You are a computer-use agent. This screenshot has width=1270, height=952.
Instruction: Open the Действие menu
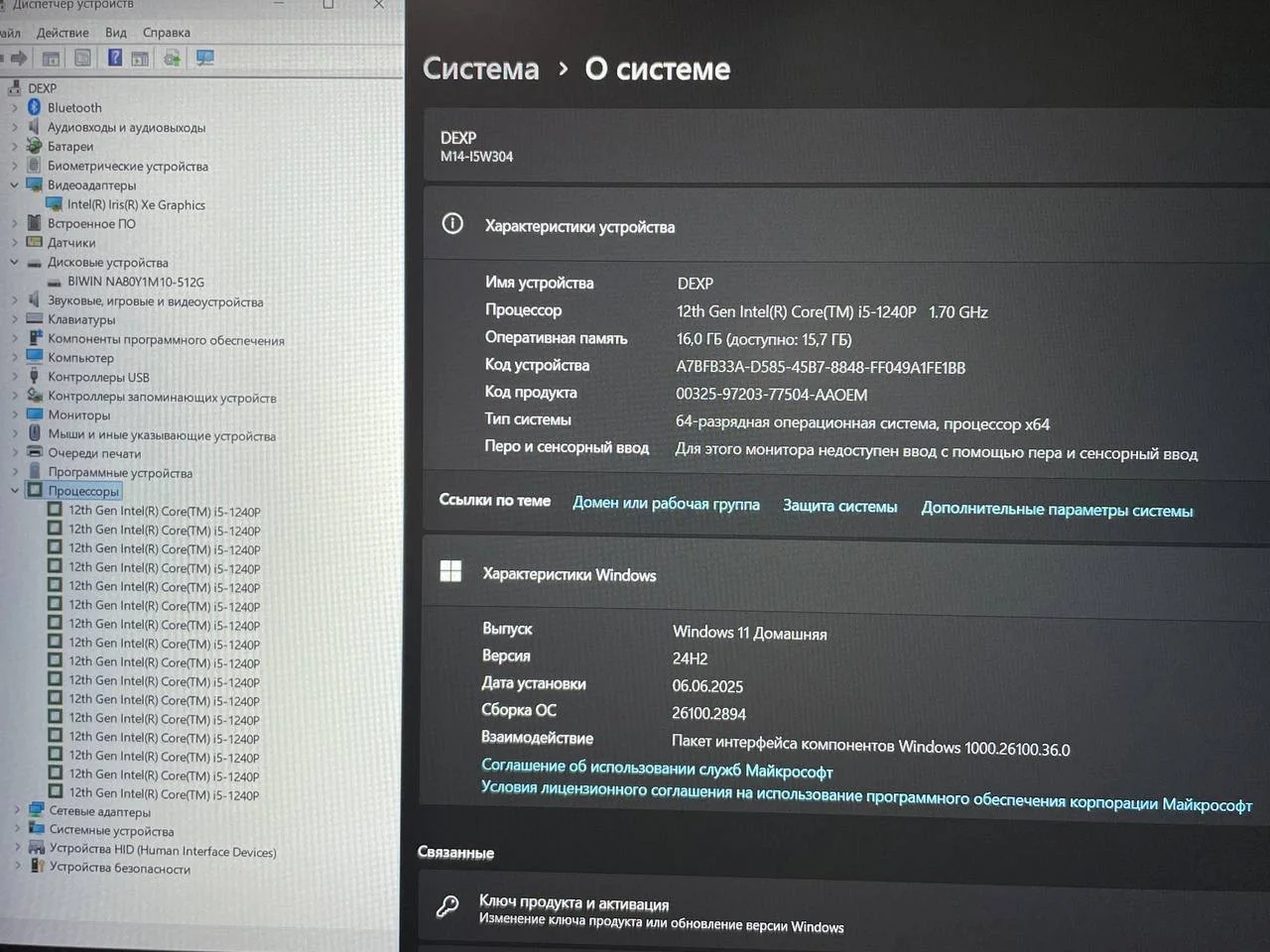(63, 33)
